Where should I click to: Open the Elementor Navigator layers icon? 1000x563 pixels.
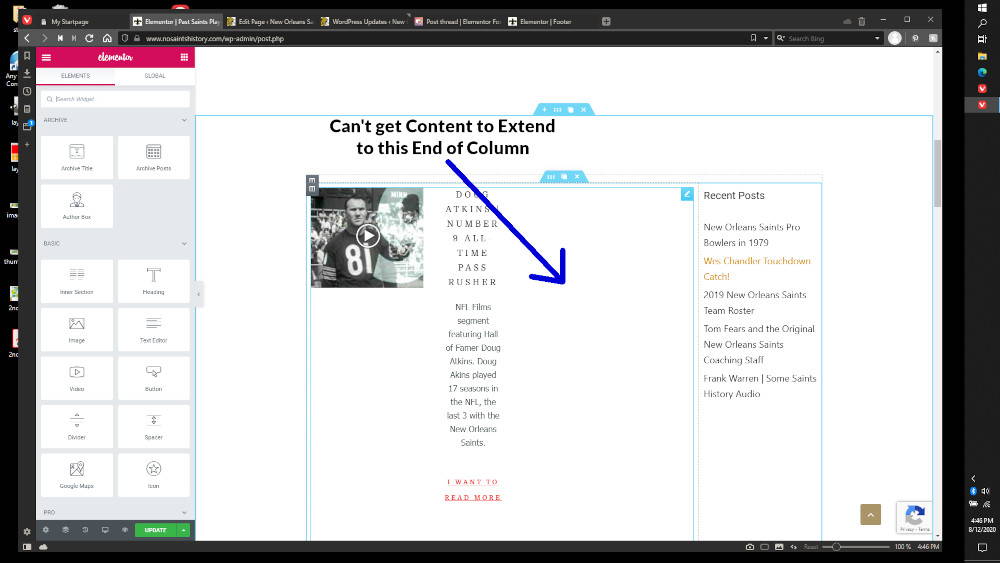click(x=66, y=530)
